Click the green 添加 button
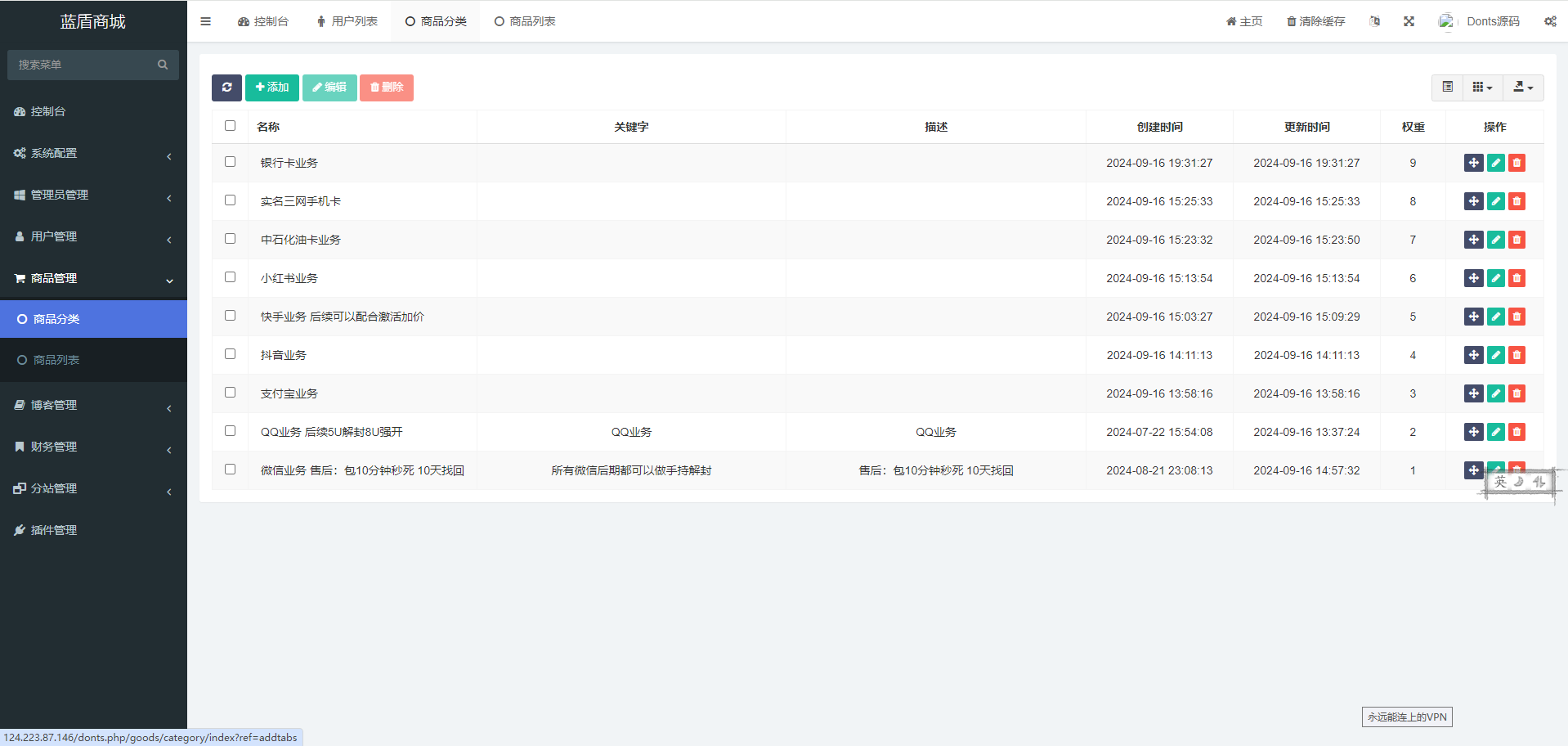The image size is (1568, 746). pyautogui.click(x=272, y=88)
